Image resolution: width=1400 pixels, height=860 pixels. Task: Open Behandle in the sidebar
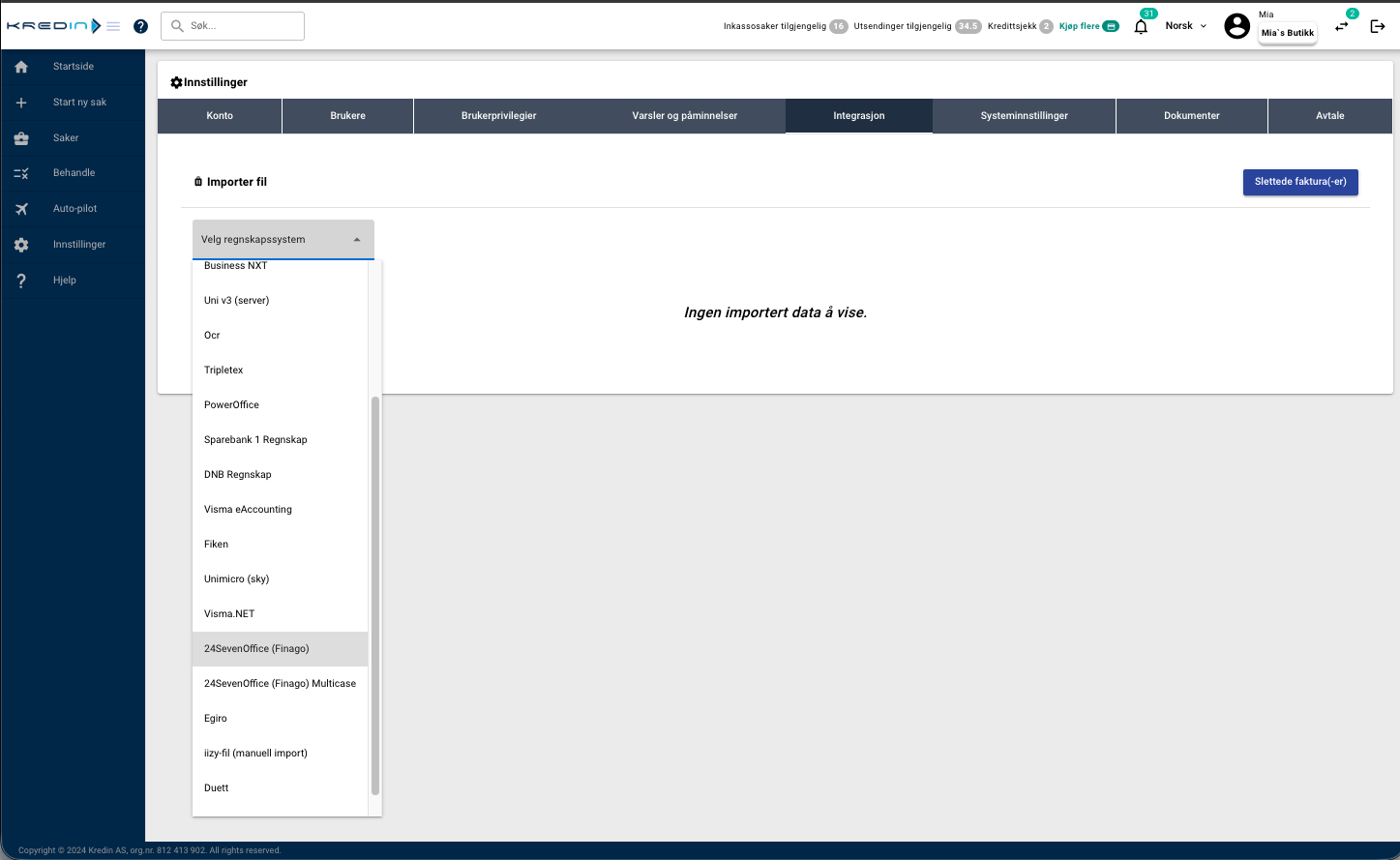click(74, 173)
